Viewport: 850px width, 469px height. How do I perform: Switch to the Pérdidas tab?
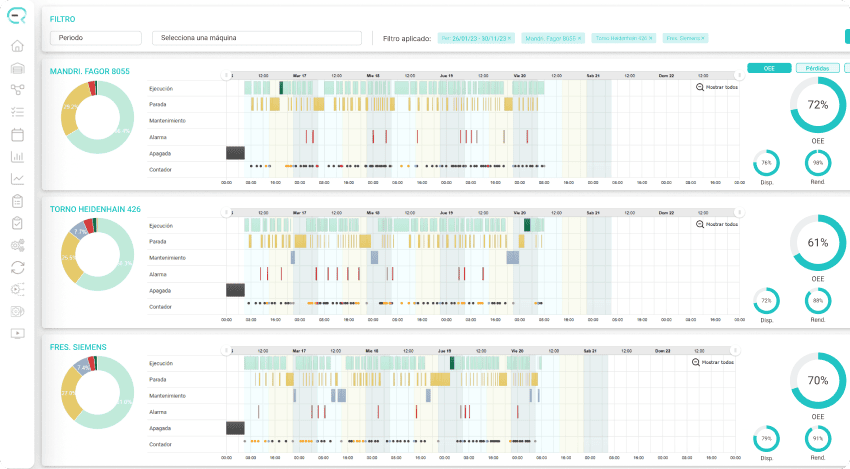click(x=817, y=68)
